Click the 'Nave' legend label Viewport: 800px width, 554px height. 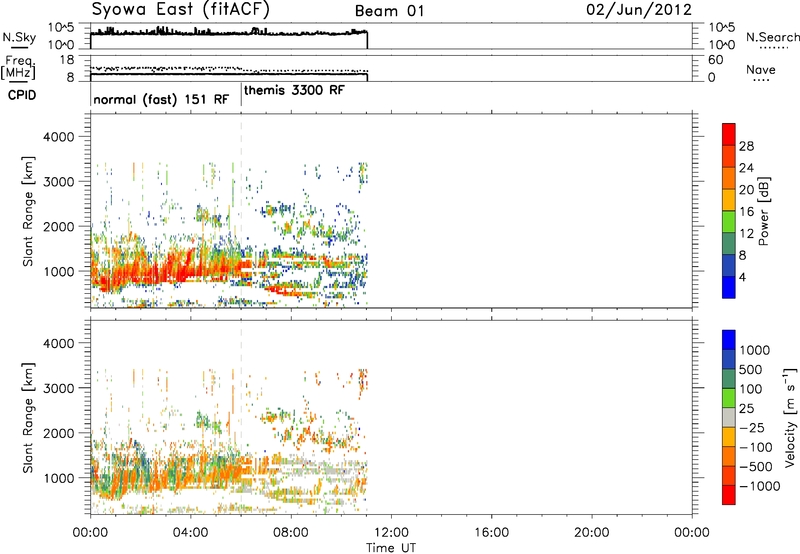(761, 69)
